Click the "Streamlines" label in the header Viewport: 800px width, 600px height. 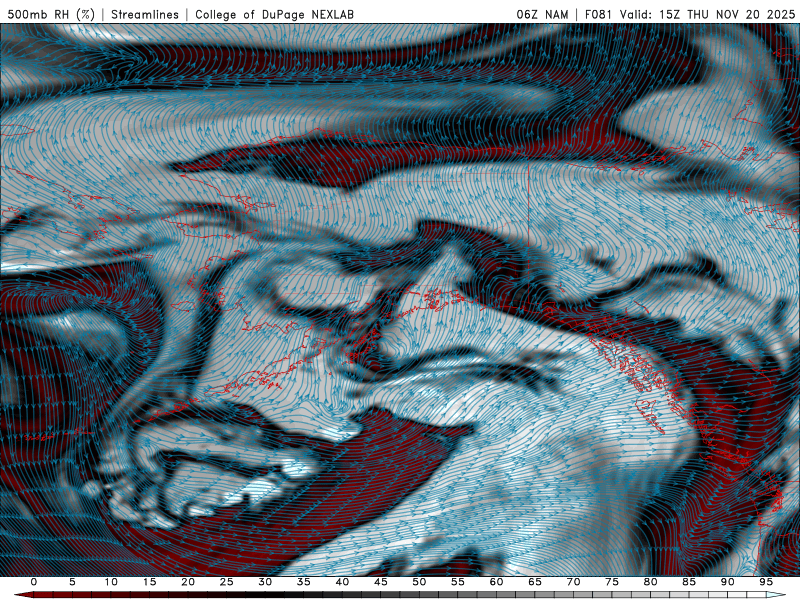(x=145, y=15)
